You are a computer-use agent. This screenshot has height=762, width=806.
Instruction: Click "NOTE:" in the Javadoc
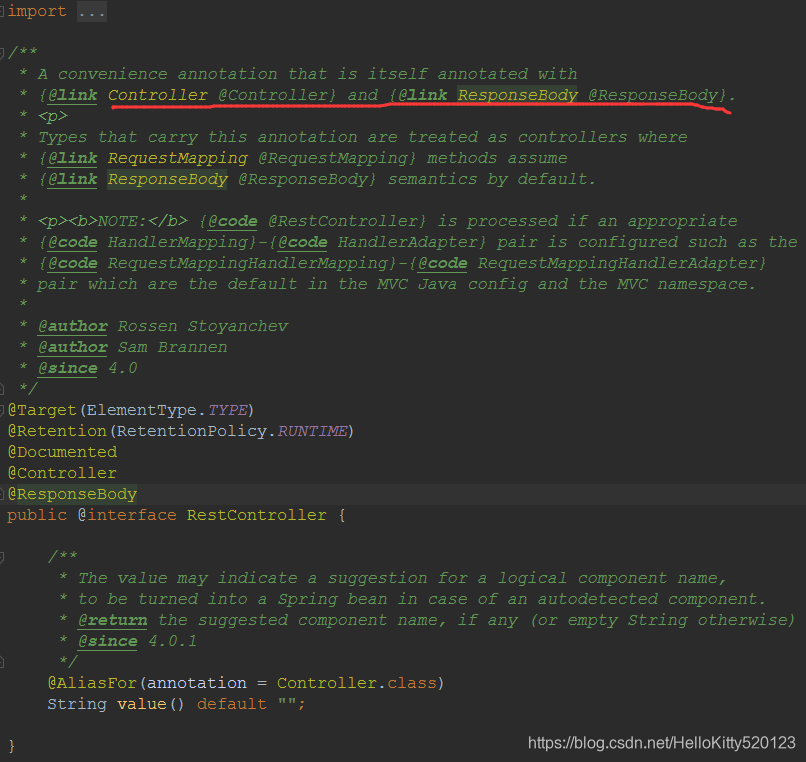pos(122,221)
